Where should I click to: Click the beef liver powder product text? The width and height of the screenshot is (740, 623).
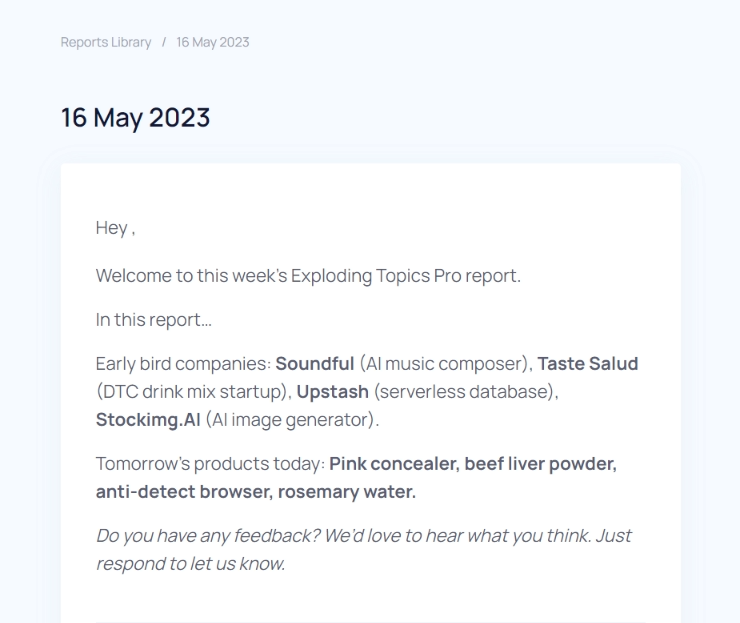point(538,464)
